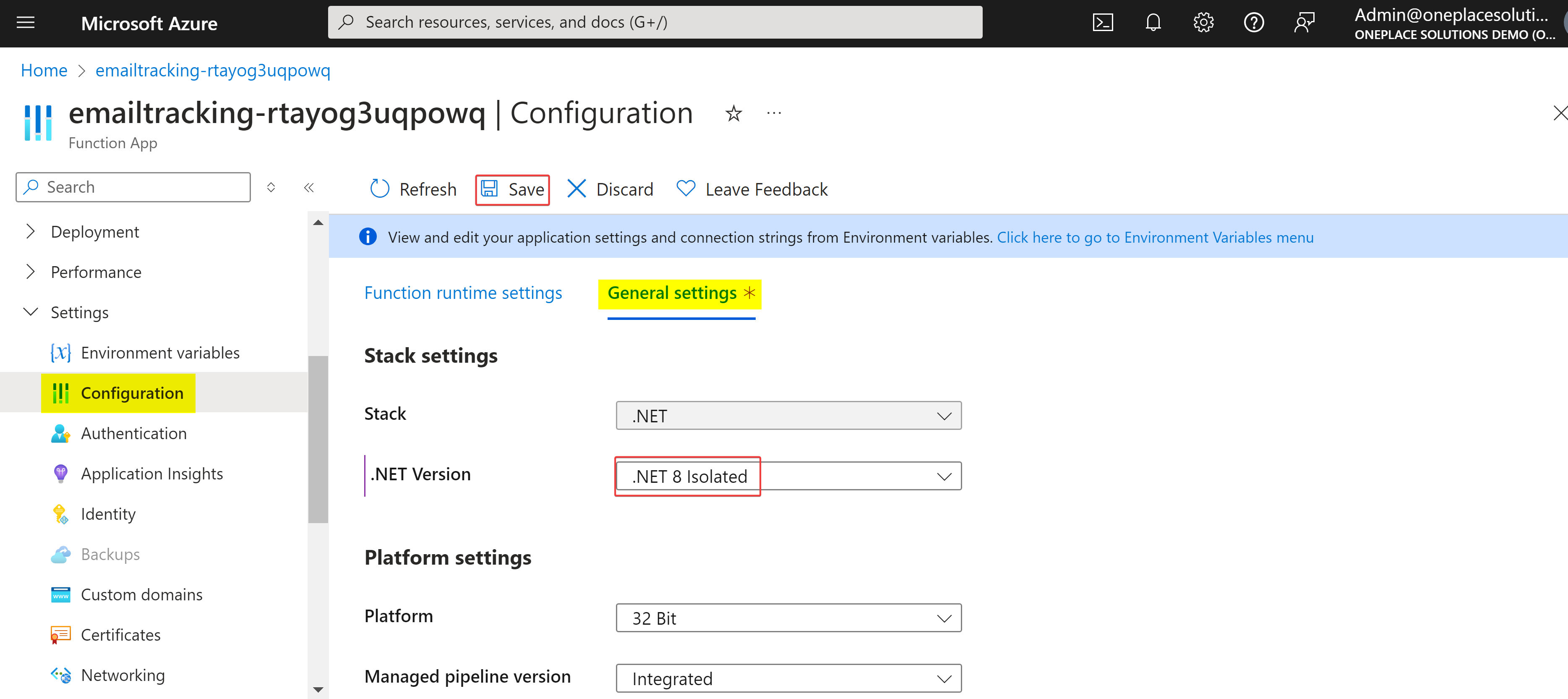Click the help question mark icon
Viewport: 1568px width, 699px height.
[x=1253, y=23]
